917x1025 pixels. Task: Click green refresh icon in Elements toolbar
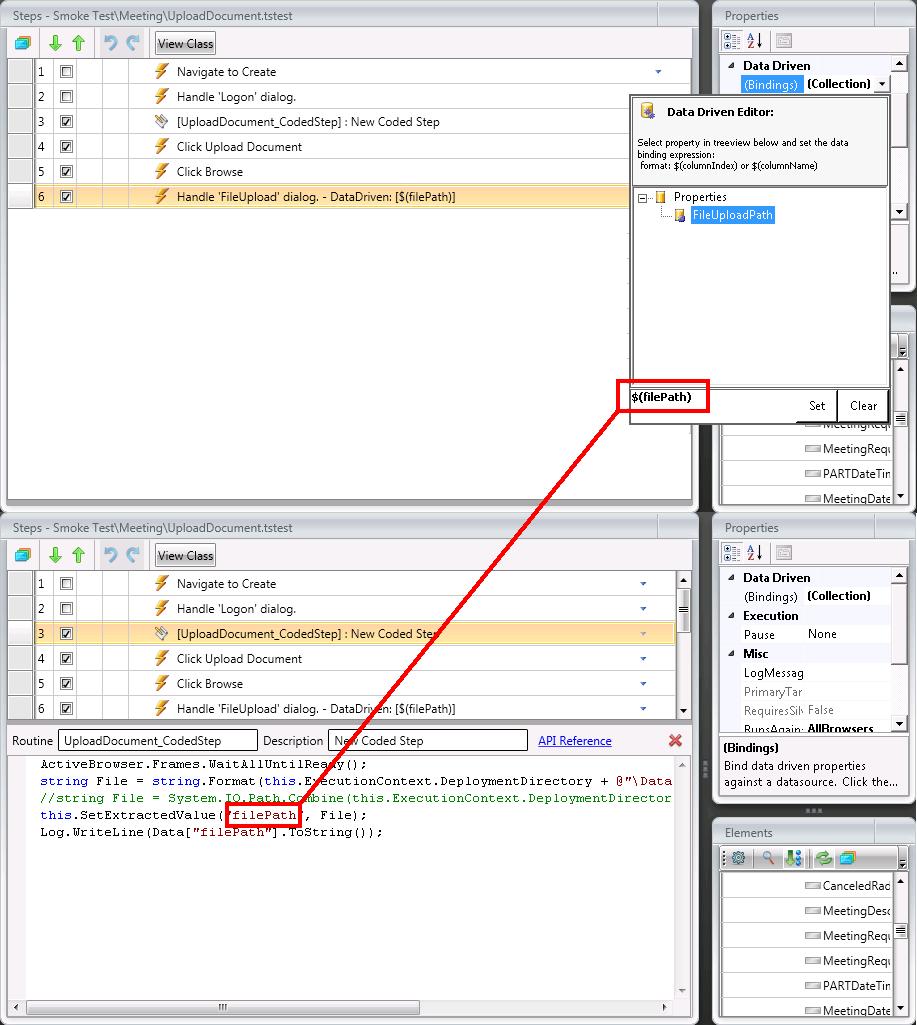tap(824, 858)
